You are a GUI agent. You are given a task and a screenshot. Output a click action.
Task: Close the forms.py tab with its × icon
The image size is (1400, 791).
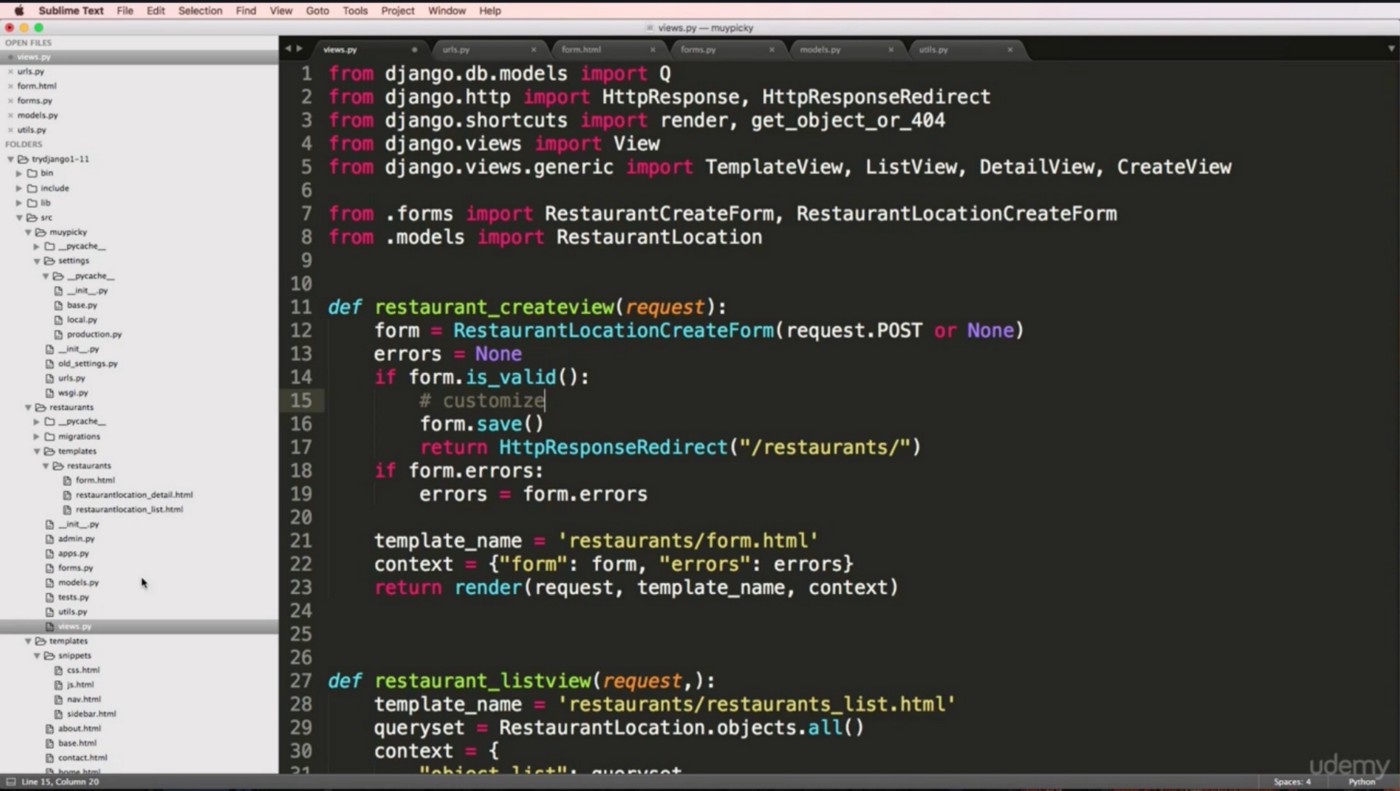pyautogui.click(x=771, y=48)
